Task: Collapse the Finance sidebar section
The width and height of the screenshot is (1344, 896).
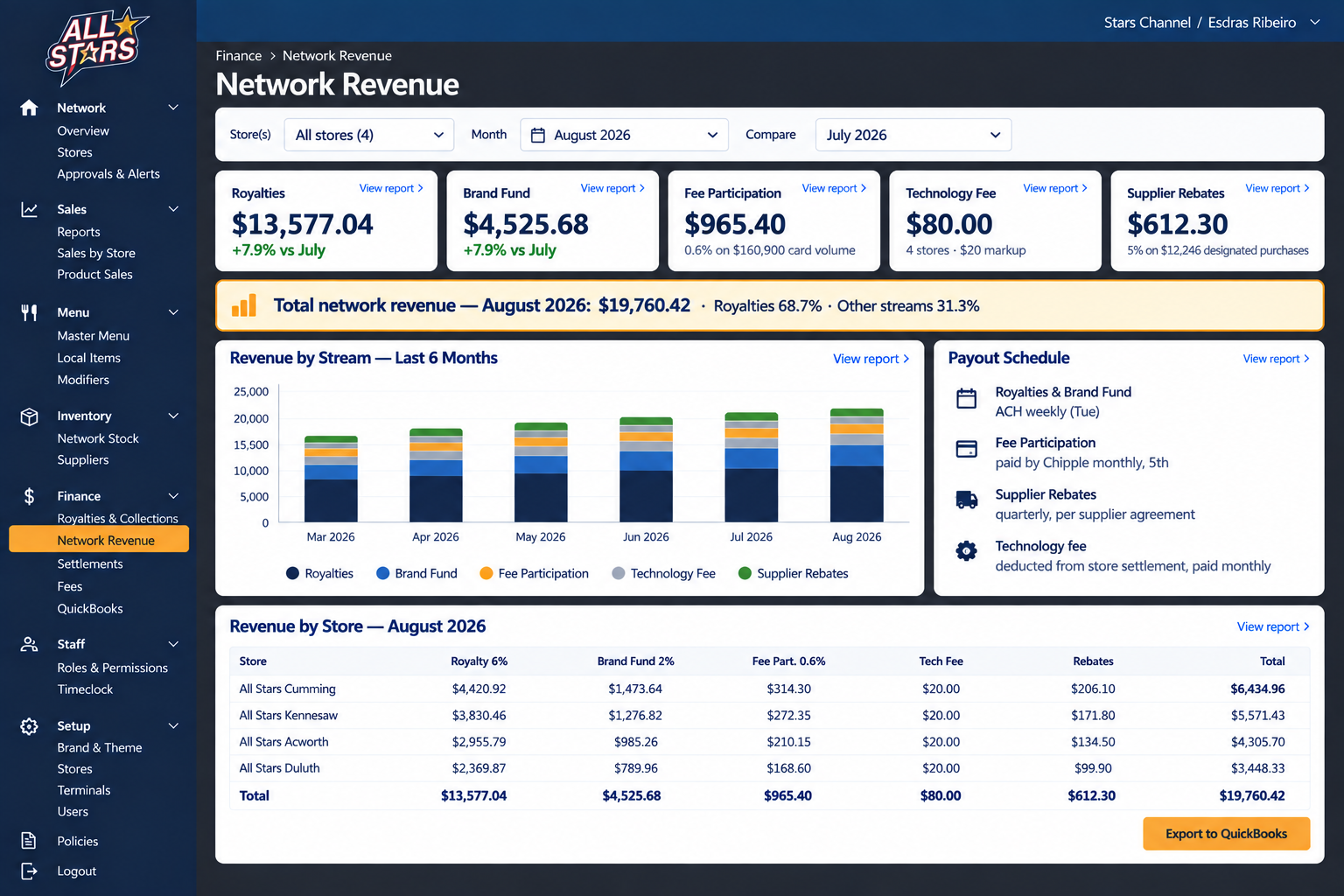Action: [x=173, y=496]
